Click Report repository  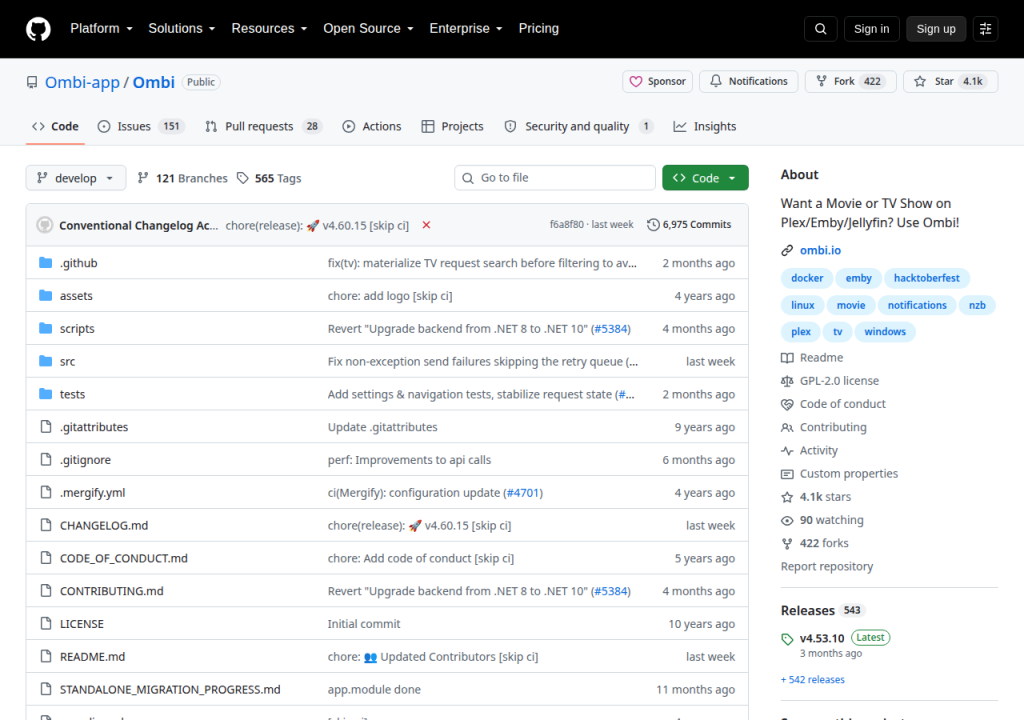click(827, 566)
